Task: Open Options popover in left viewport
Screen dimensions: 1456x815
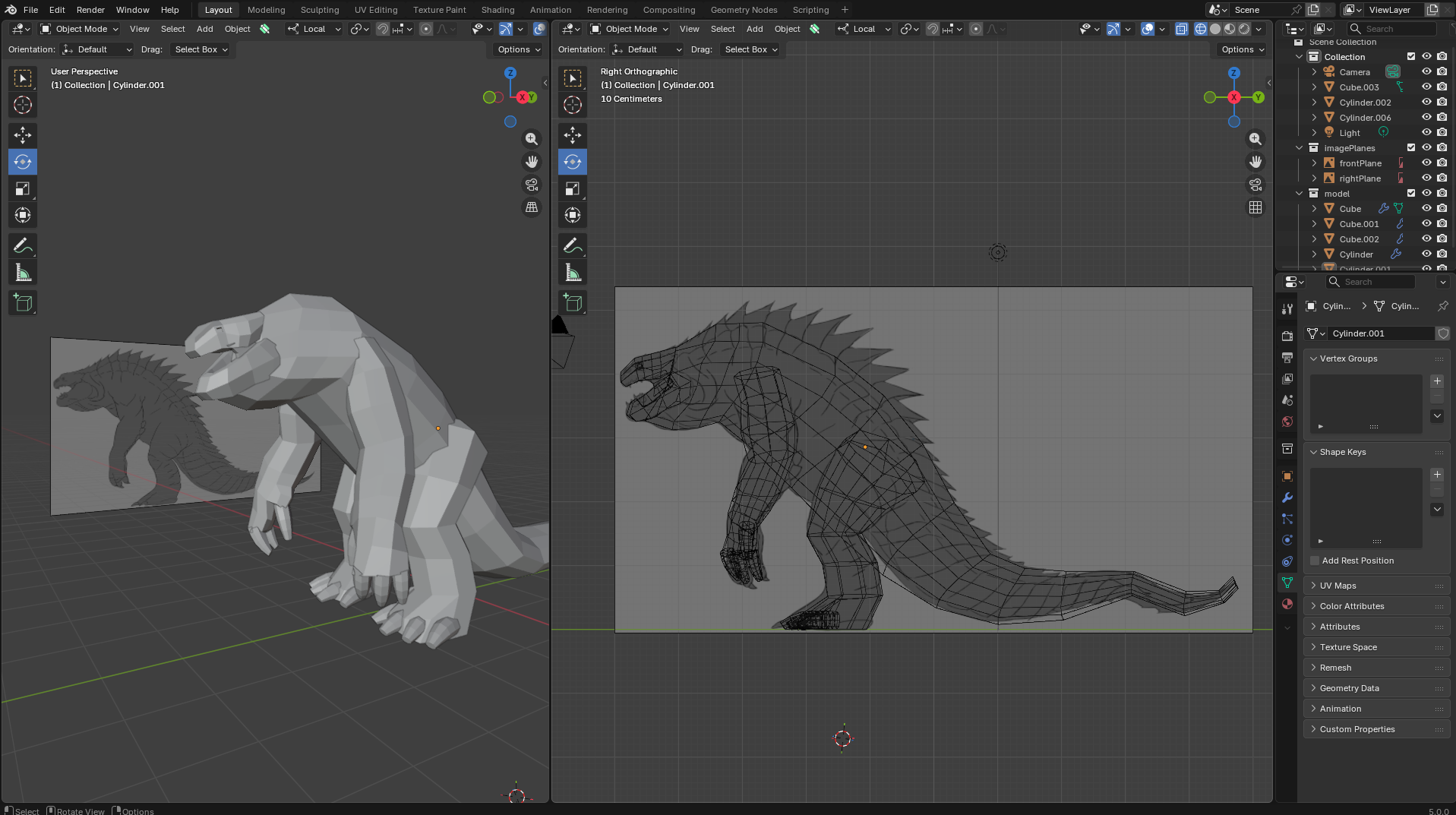Action: [519, 49]
